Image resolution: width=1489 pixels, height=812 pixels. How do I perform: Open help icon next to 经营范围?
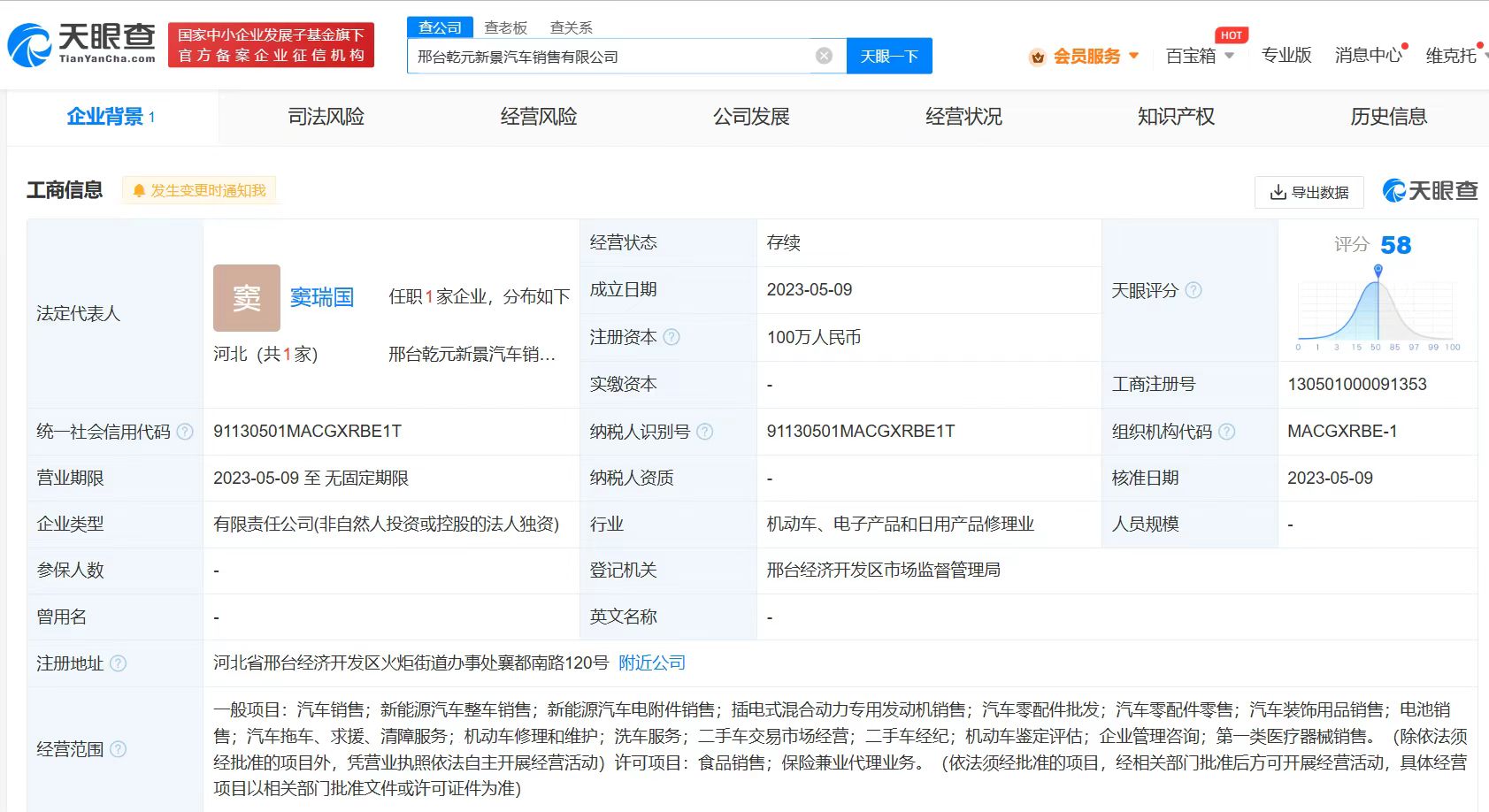pyautogui.click(x=119, y=749)
